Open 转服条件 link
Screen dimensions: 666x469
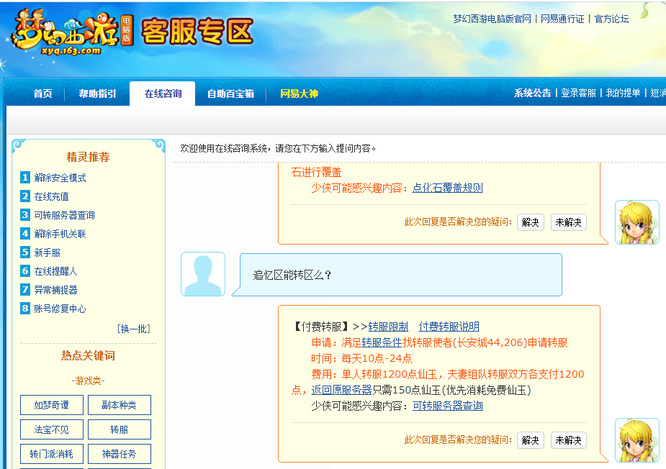point(382,342)
